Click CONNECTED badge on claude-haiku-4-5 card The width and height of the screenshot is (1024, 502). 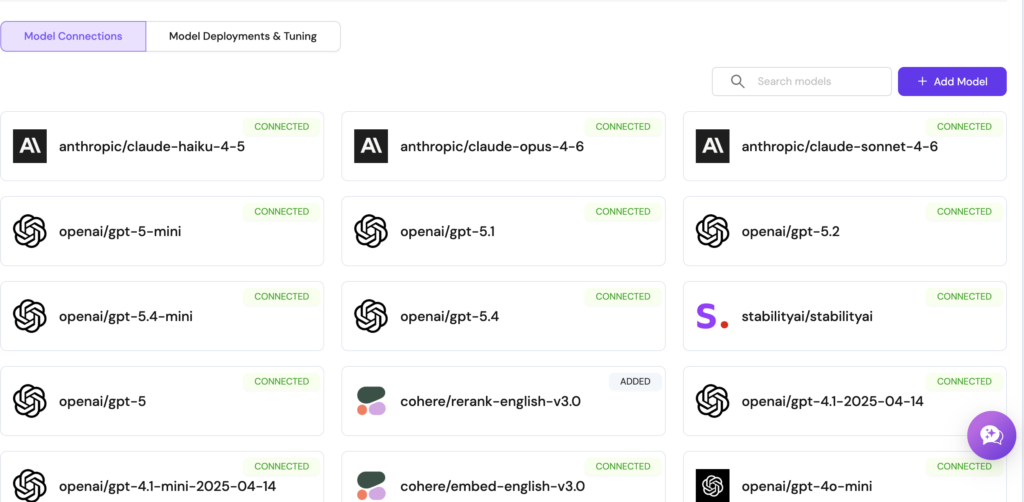pos(281,127)
